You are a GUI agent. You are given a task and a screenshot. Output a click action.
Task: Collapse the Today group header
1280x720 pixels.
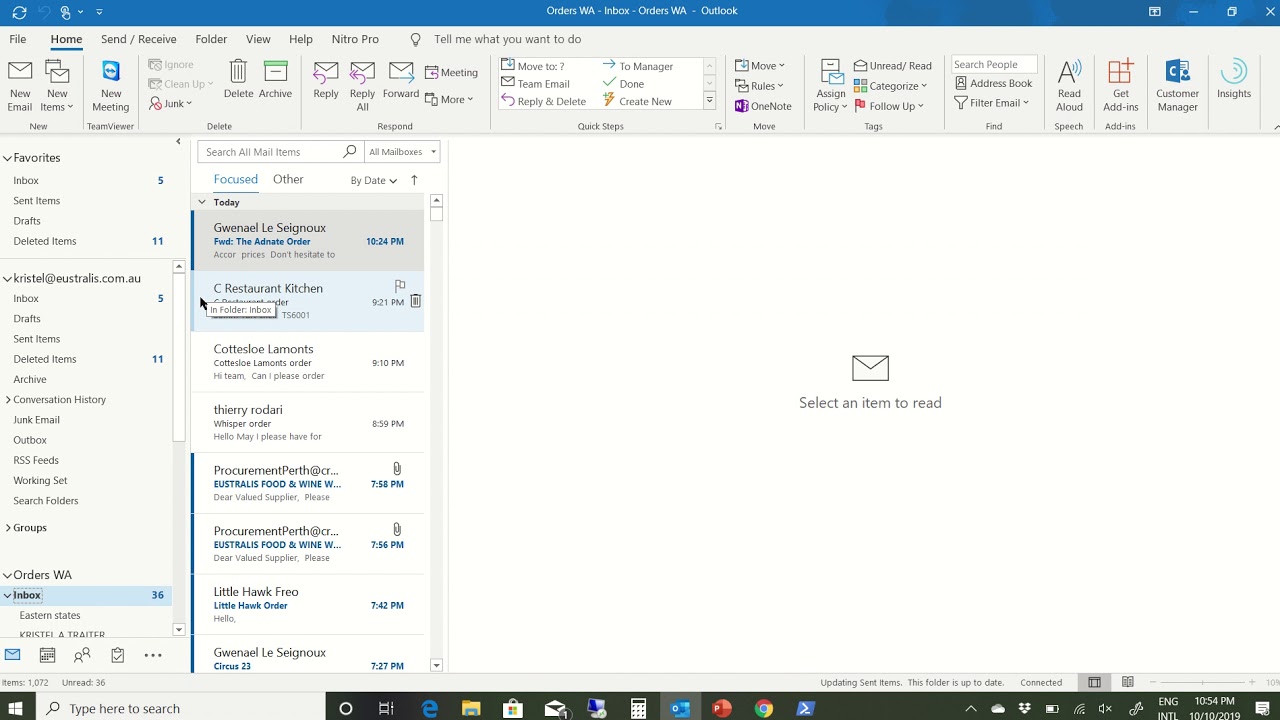(x=202, y=202)
